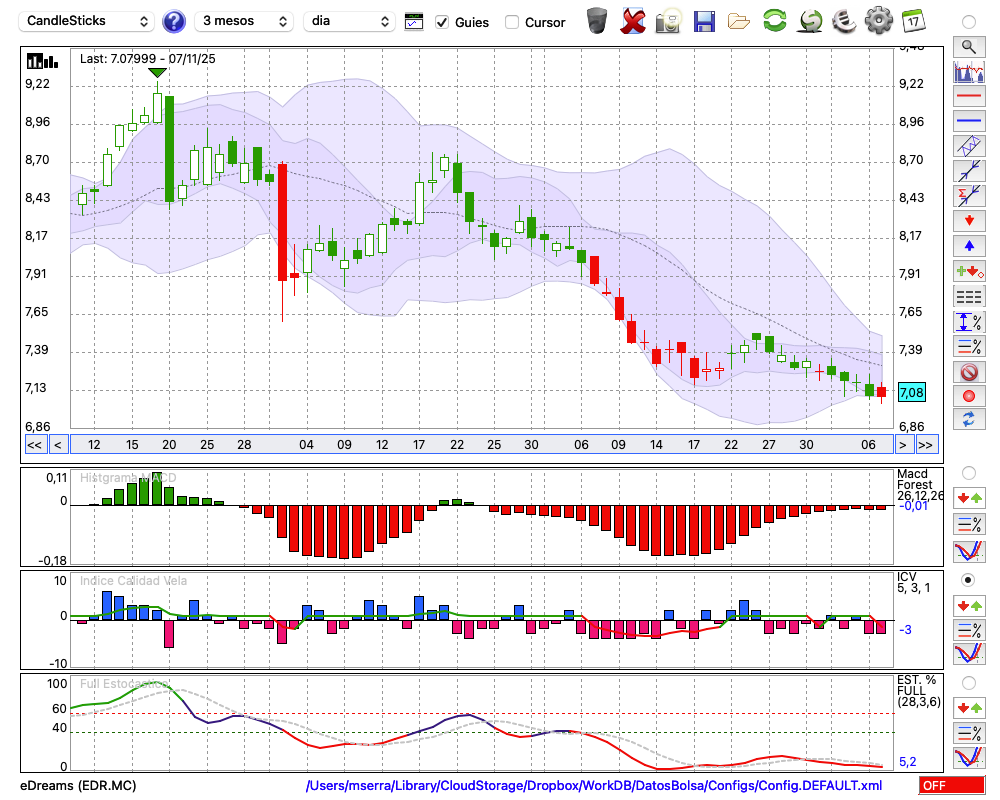Open settings with the gear icon
Image resolution: width=1000 pixels, height=800 pixels.
click(x=878, y=21)
